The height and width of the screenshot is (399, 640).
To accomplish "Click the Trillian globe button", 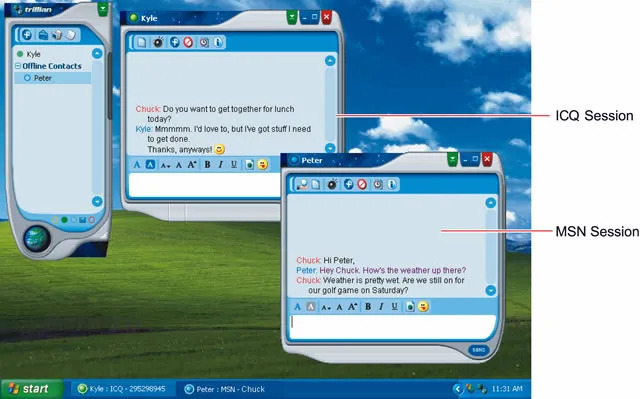I will (37, 239).
